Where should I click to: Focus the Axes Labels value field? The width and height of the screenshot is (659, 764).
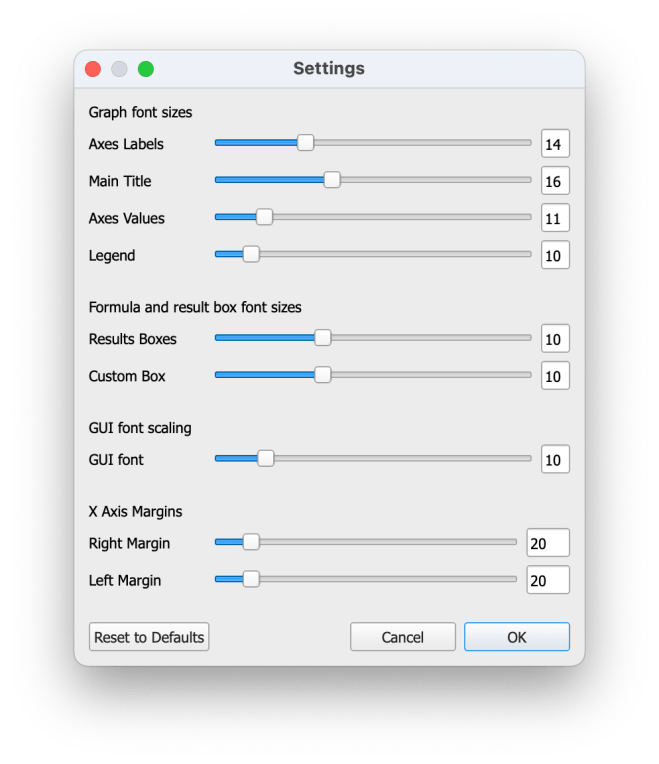tap(555, 144)
